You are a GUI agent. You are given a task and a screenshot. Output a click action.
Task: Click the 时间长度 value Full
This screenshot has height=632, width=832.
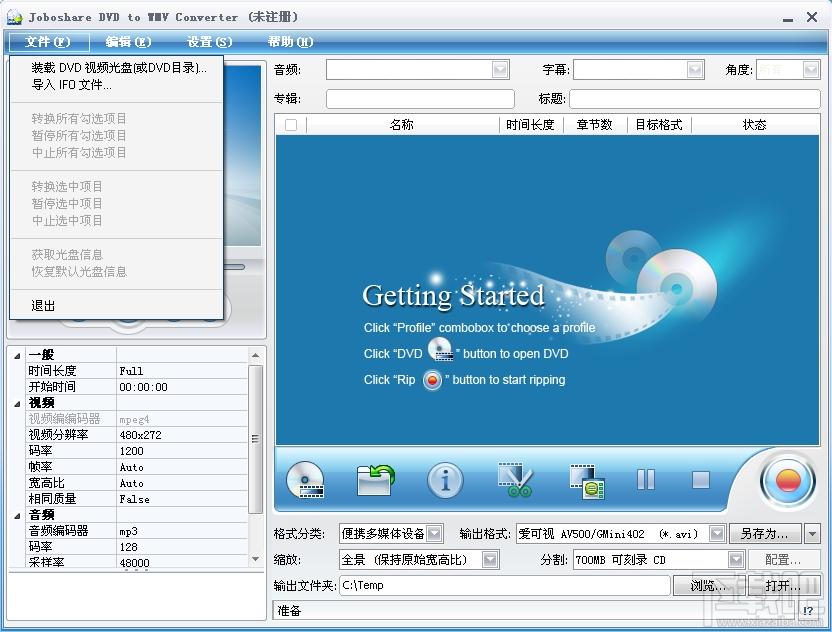point(182,371)
